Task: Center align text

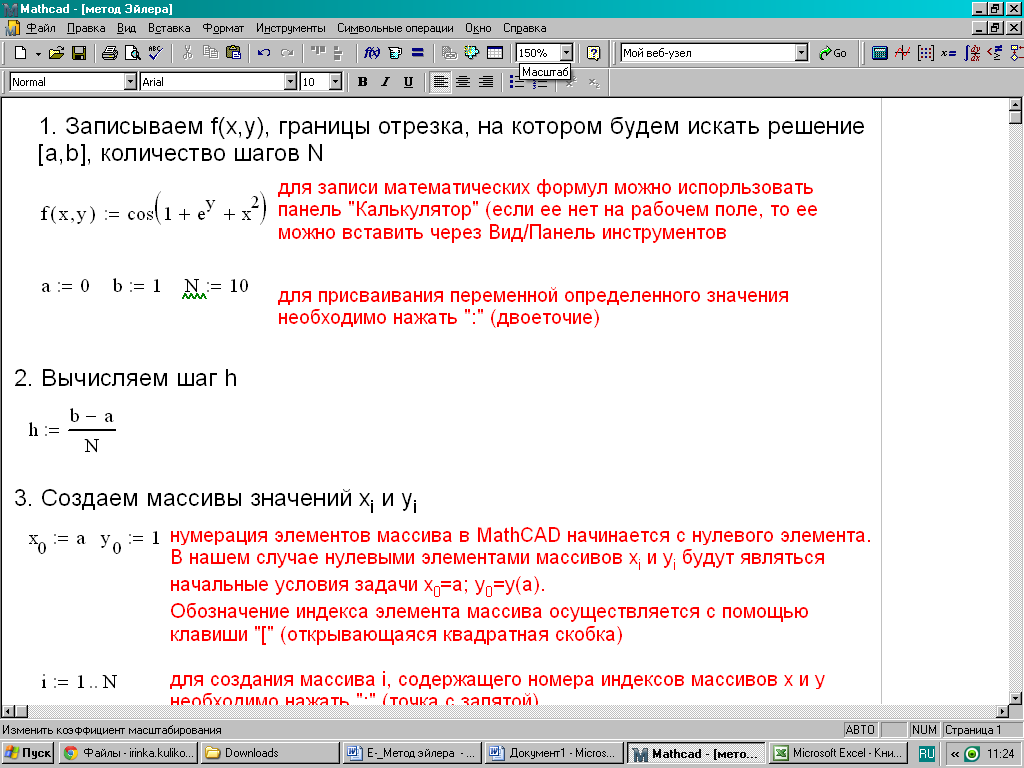Action: pyautogui.click(x=463, y=82)
